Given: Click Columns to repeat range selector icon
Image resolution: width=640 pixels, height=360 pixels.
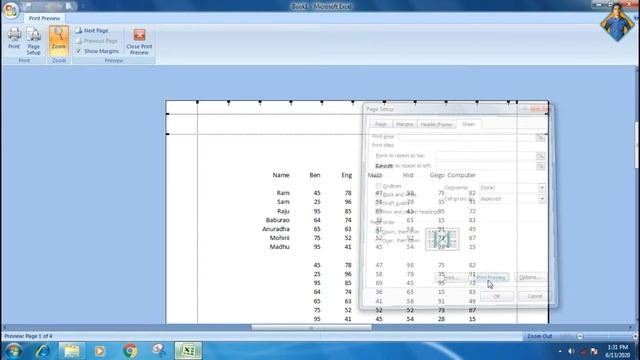Looking at the screenshot, I should [x=540, y=166].
